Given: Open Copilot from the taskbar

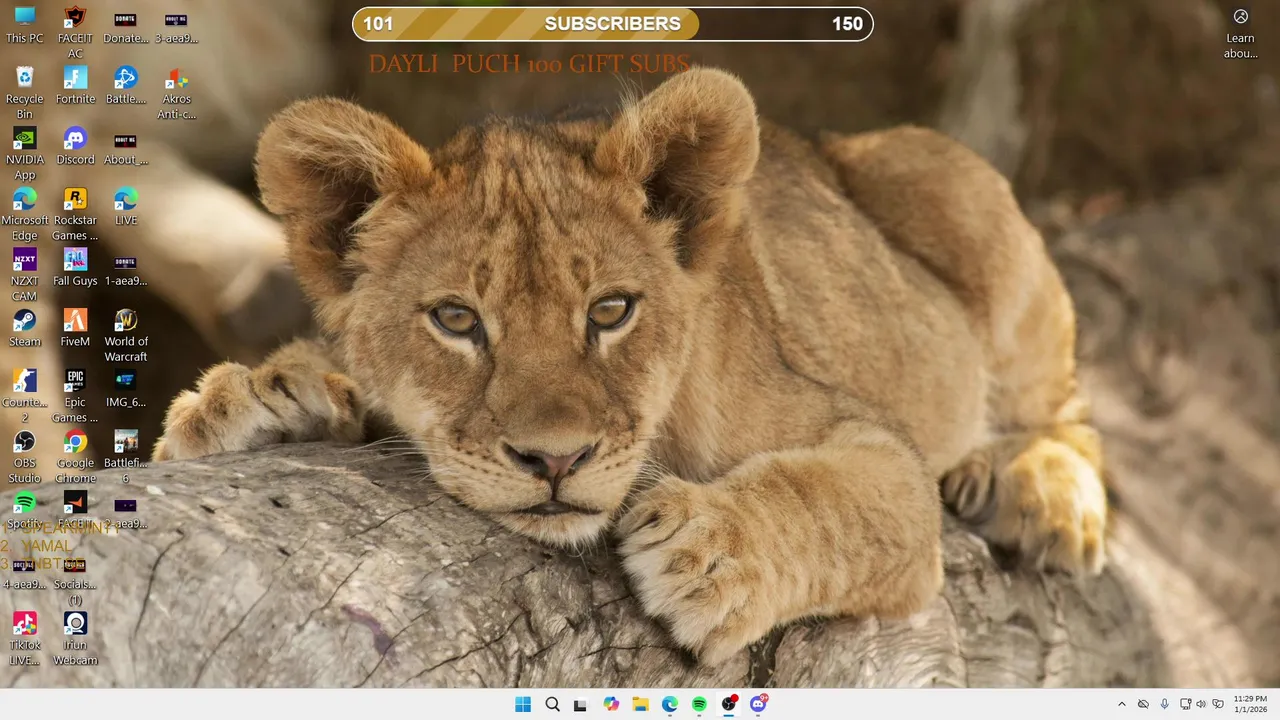Looking at the screenshot, I should 611,704.
